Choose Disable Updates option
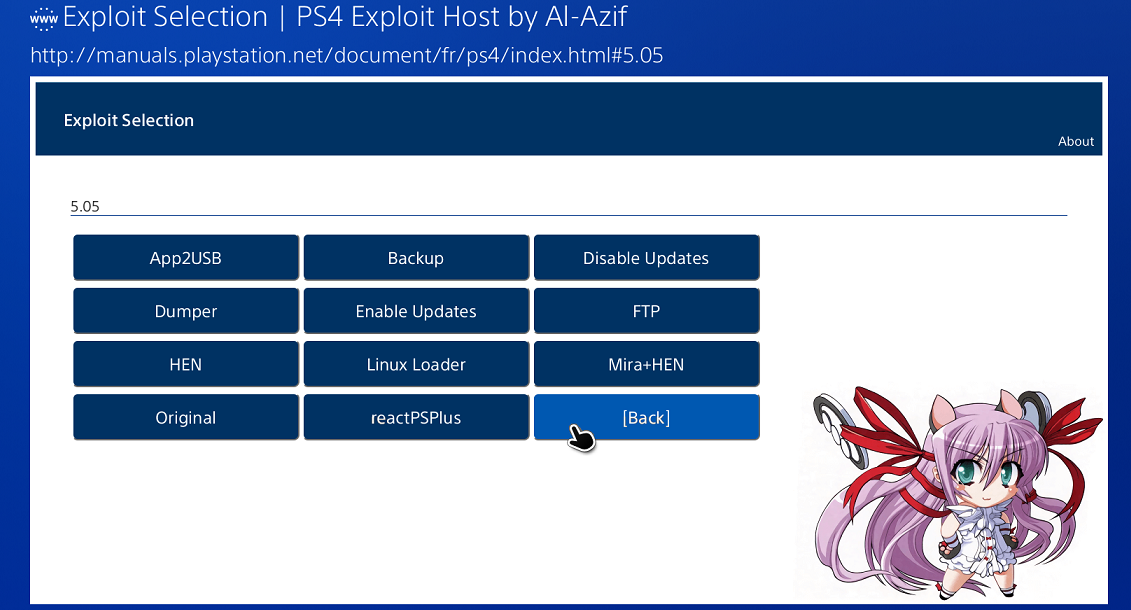 coord(646,257)
